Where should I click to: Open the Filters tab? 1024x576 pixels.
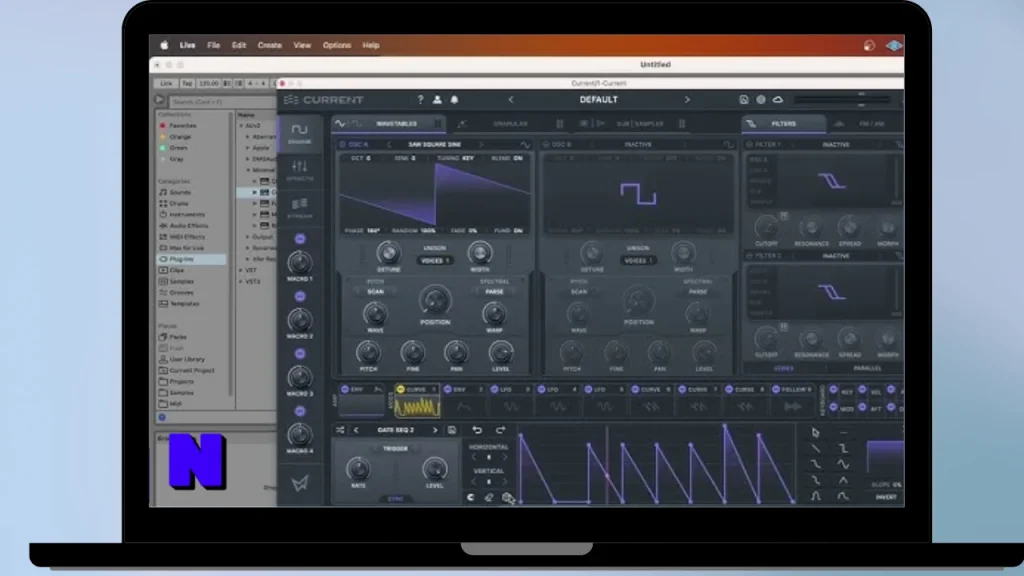[783, 123]
